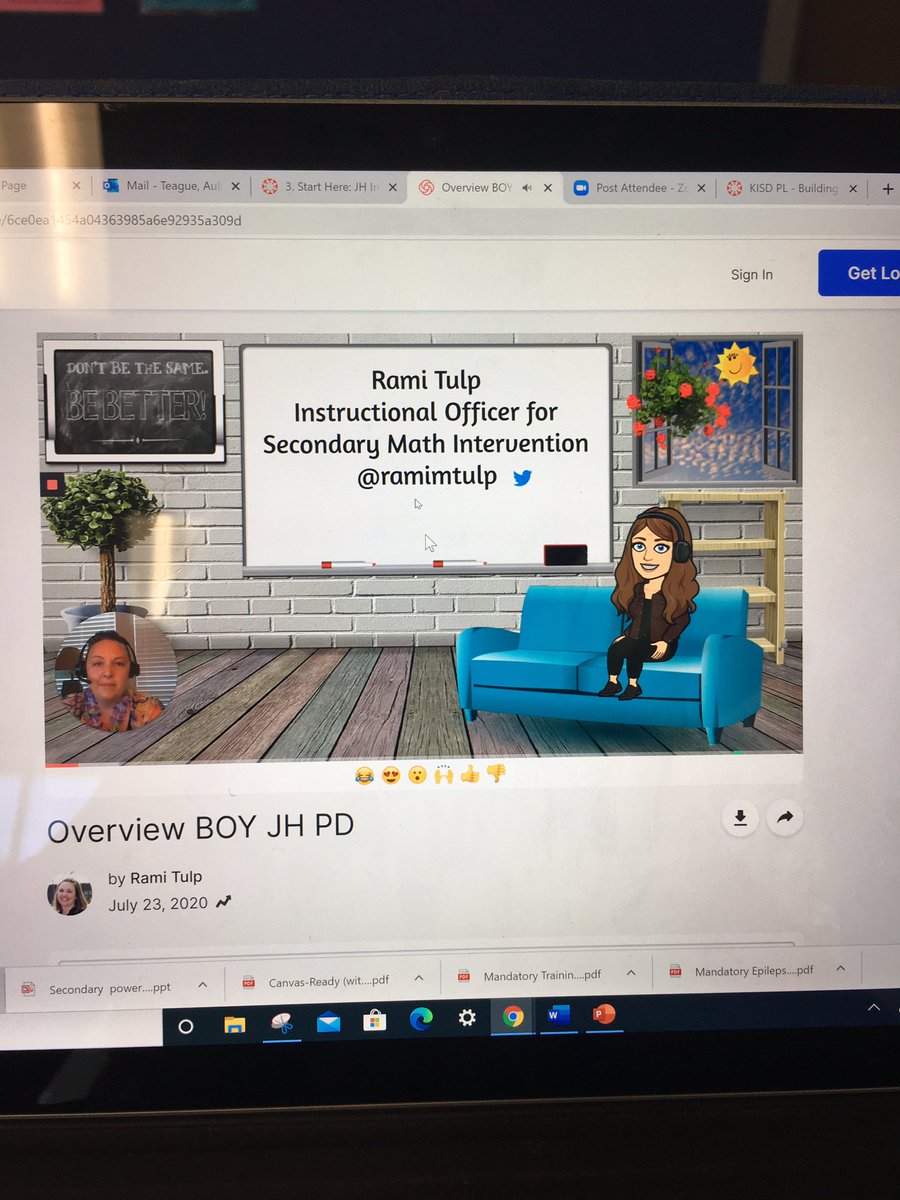Switch to Mail - Teague tab
This screenshot has height=1200, width=900.
170,186
